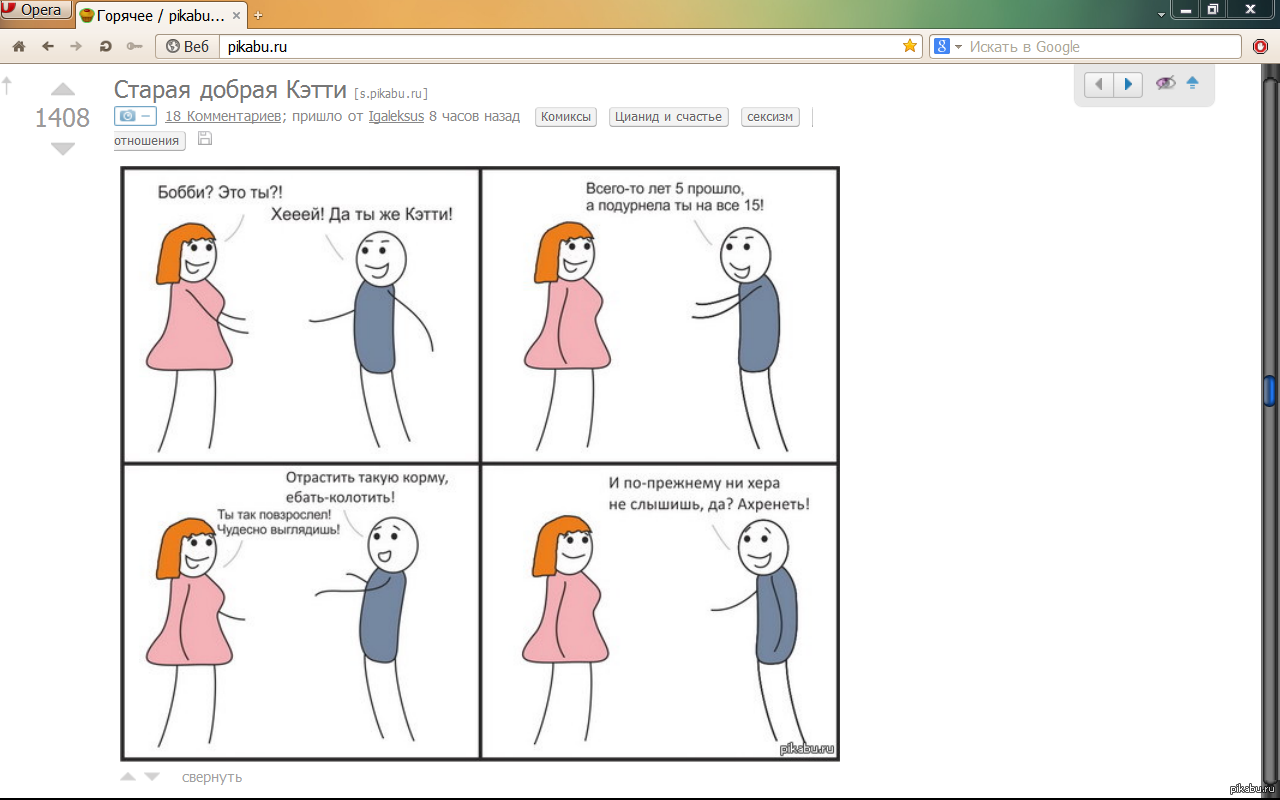This screenshot has height=800, width=1280.
Task: Reload the page with refresh icon
Action: (105, 46)
